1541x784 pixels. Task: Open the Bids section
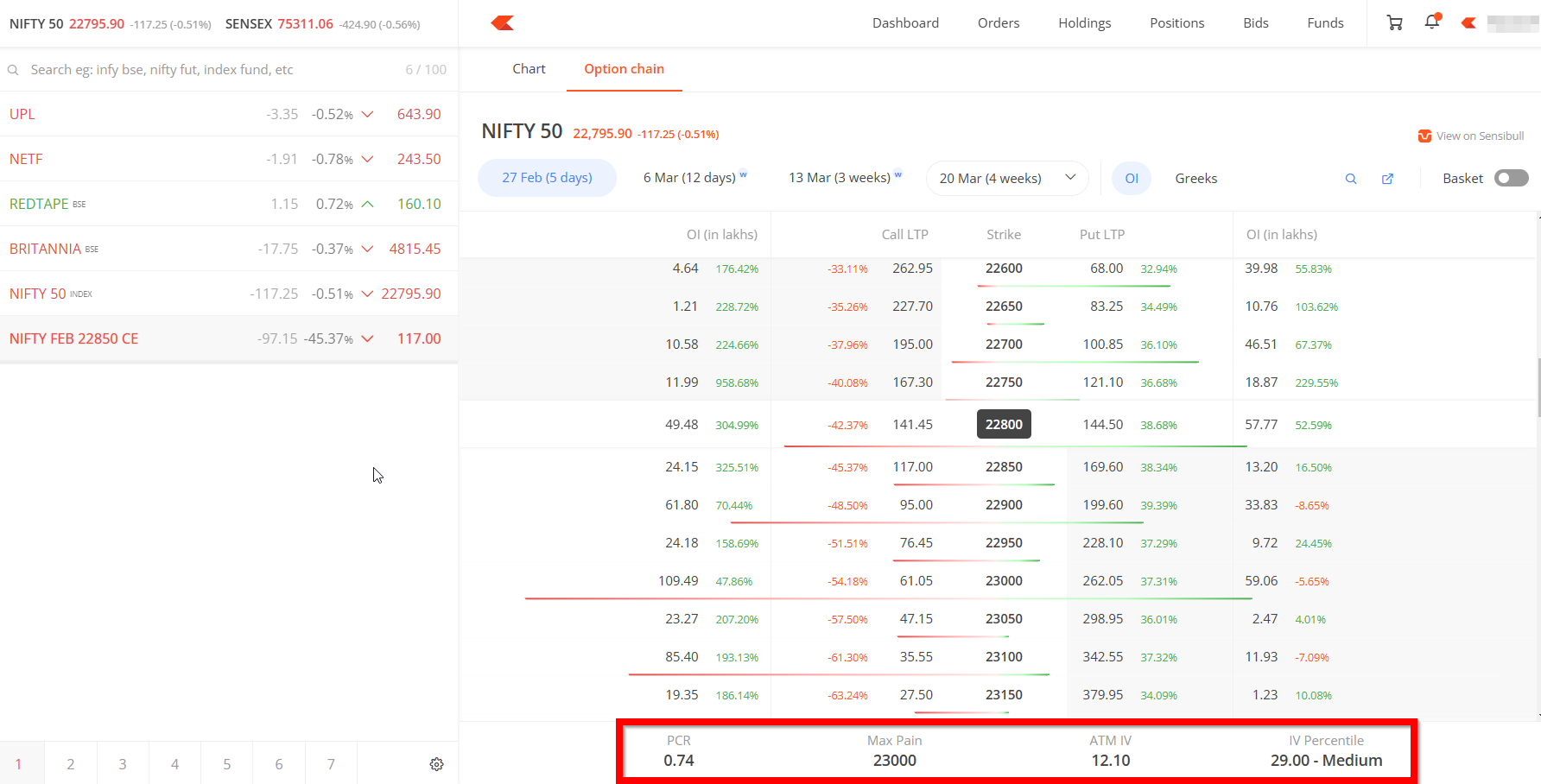coord(1256,23)
